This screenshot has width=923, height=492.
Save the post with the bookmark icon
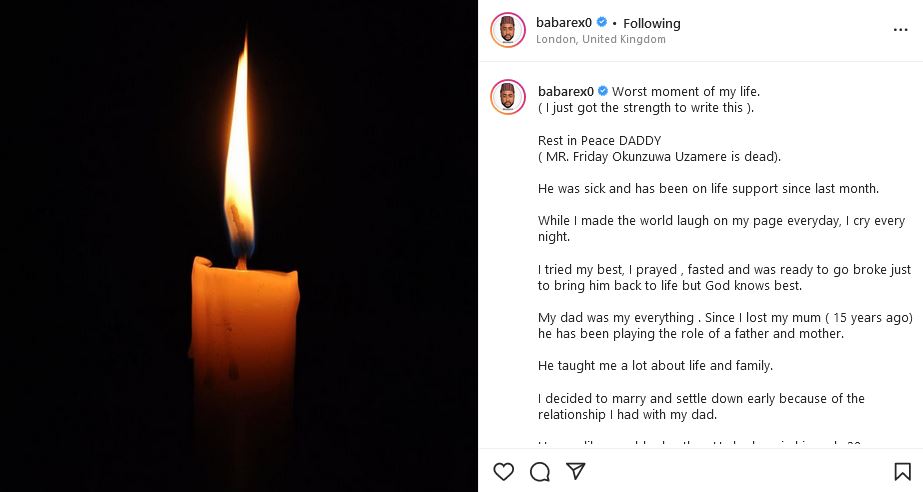(x=902, y=471)
